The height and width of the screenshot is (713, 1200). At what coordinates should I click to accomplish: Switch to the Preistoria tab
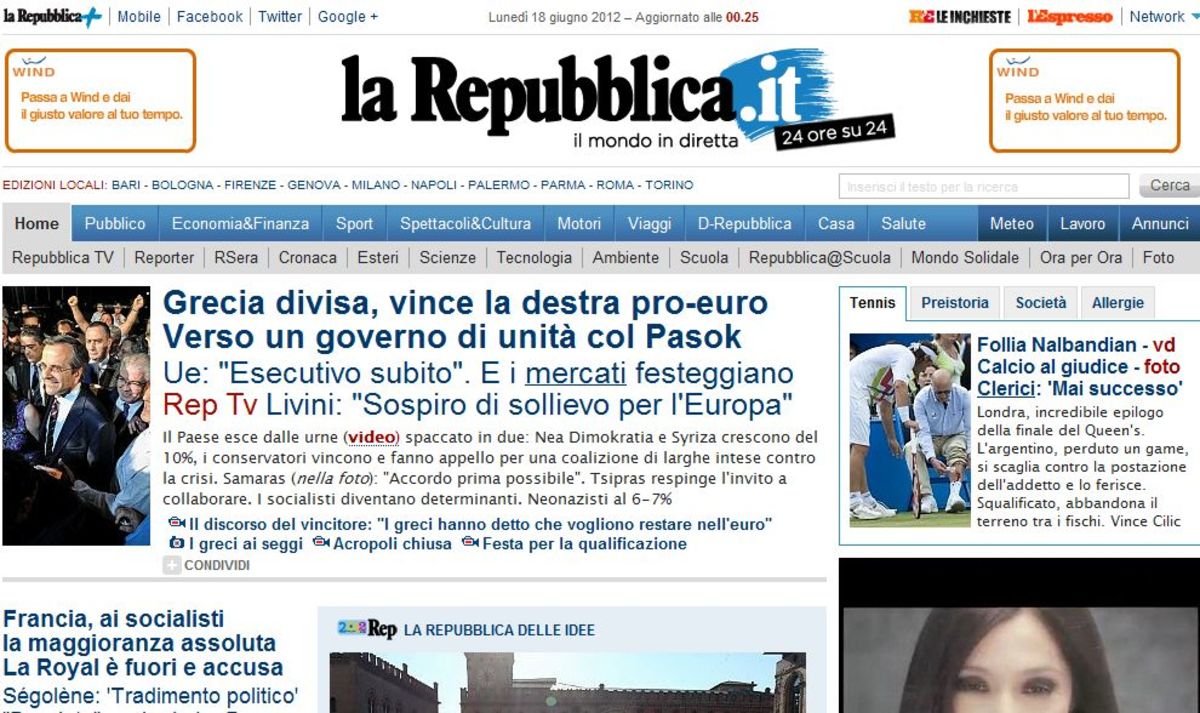pos(955,303)
